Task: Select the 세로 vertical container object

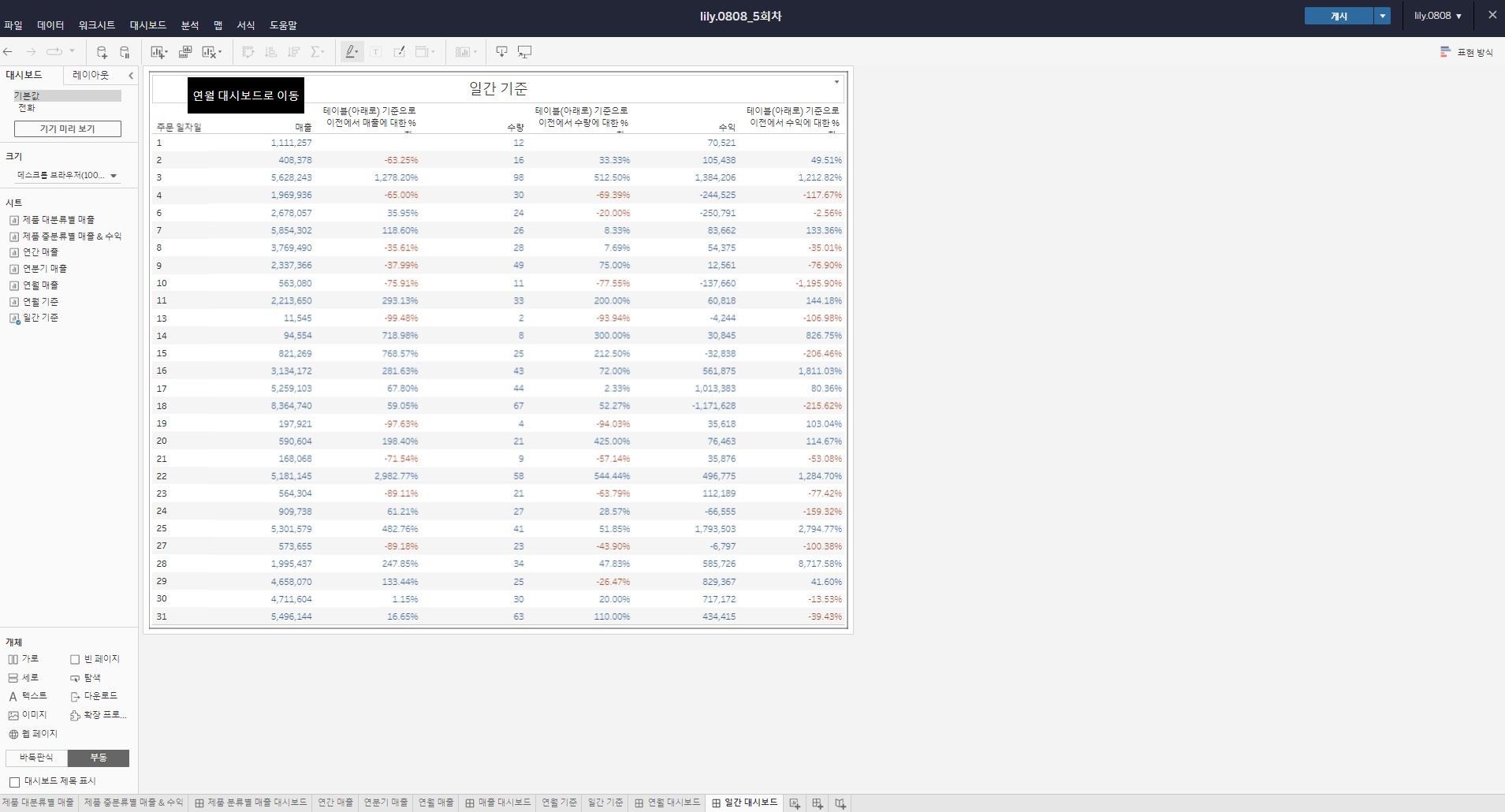Action: [23, 678]
